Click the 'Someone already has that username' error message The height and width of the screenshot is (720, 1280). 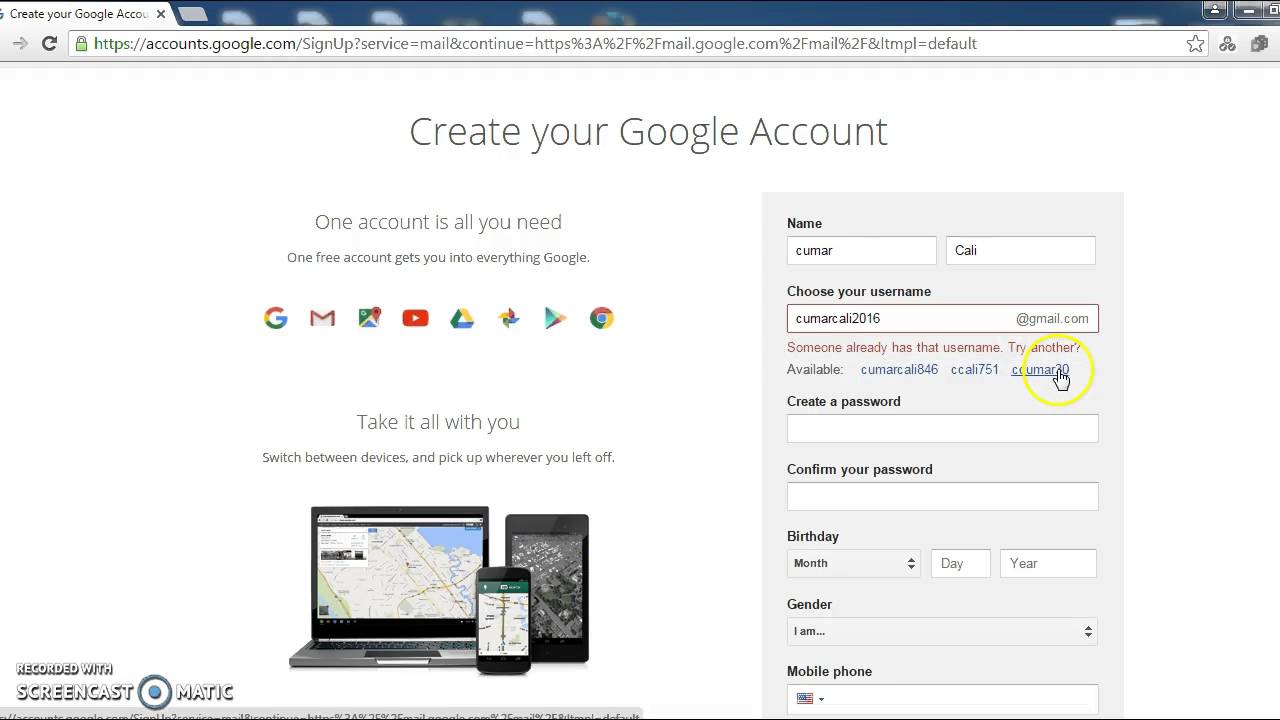click(934, 347)
